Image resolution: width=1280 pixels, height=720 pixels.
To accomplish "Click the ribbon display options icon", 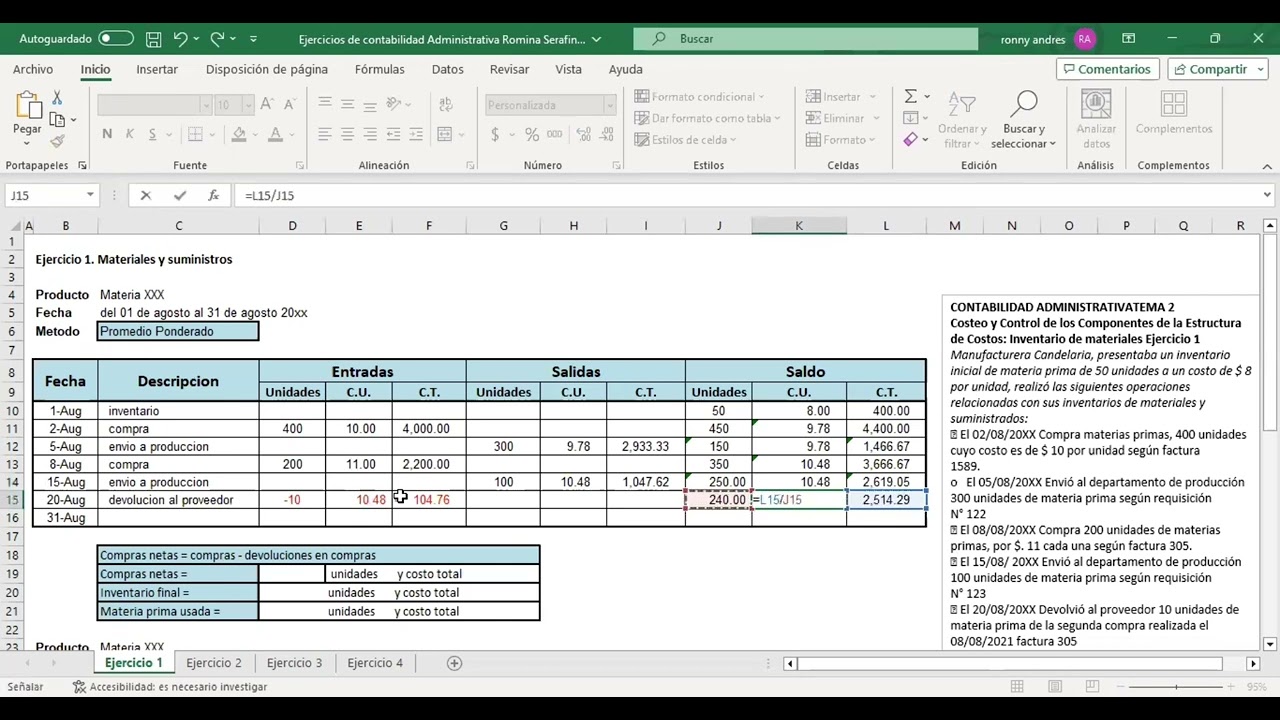I will pyautogui.click(x=1128, y=39).
